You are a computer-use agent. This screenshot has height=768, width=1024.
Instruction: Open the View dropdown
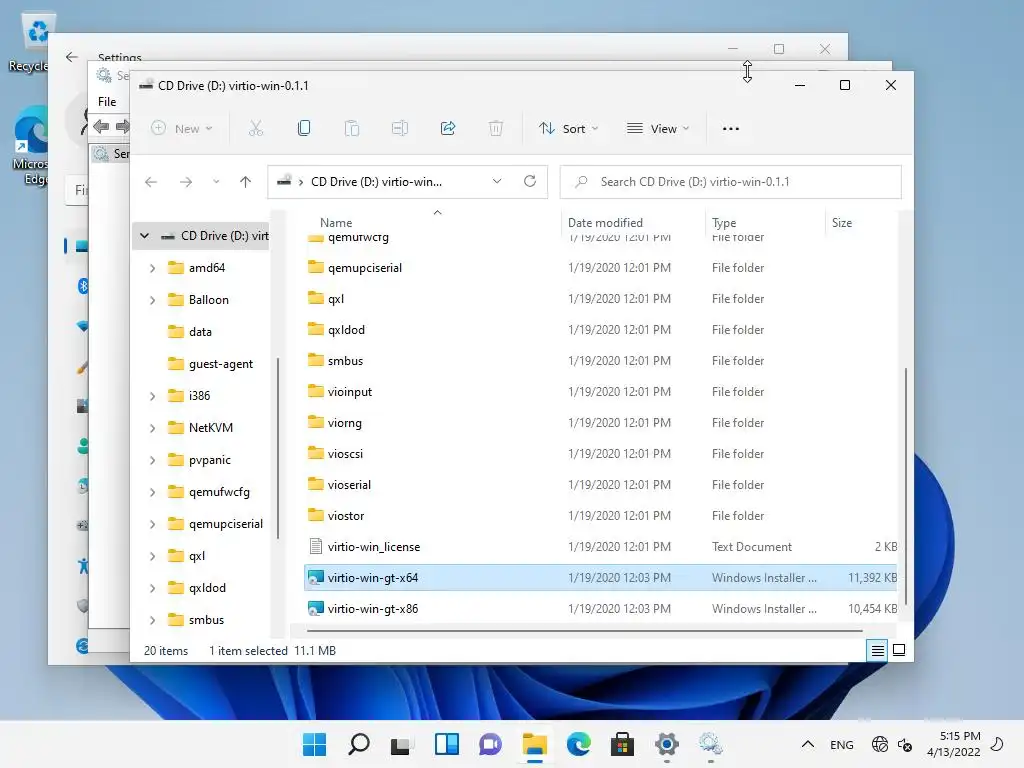tap(658, 129)
